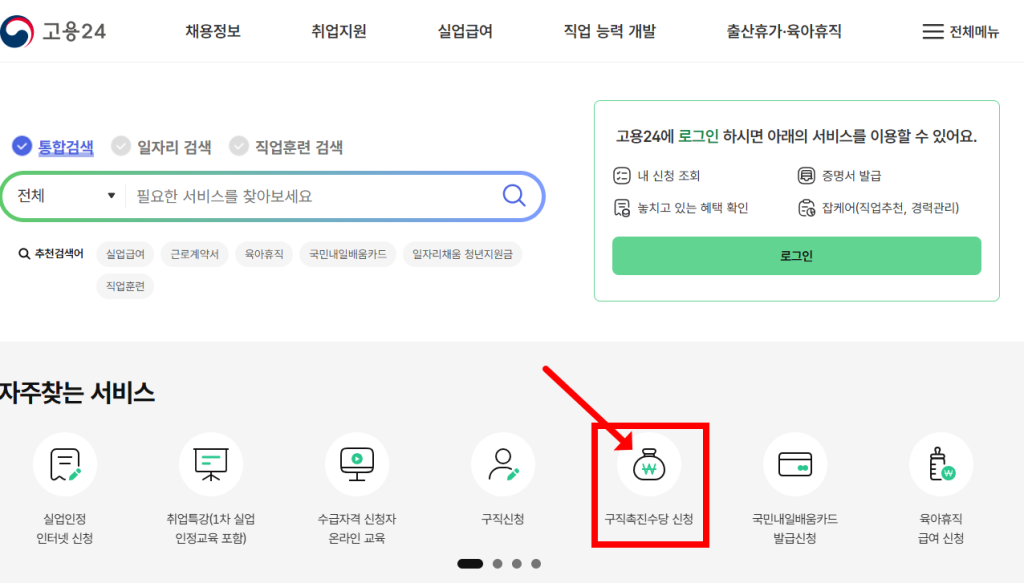Open the 채용정보 menu
This screenshot has height=583, width=1024.
213,32
